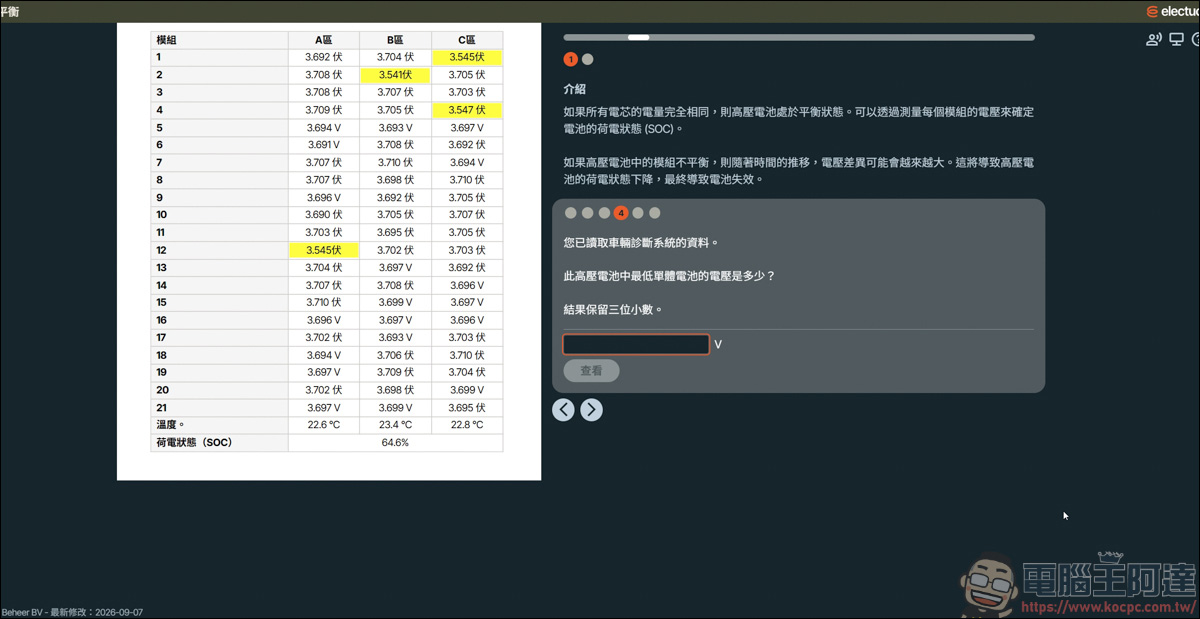Click the Electude logo in the header

pos(1174,12)
